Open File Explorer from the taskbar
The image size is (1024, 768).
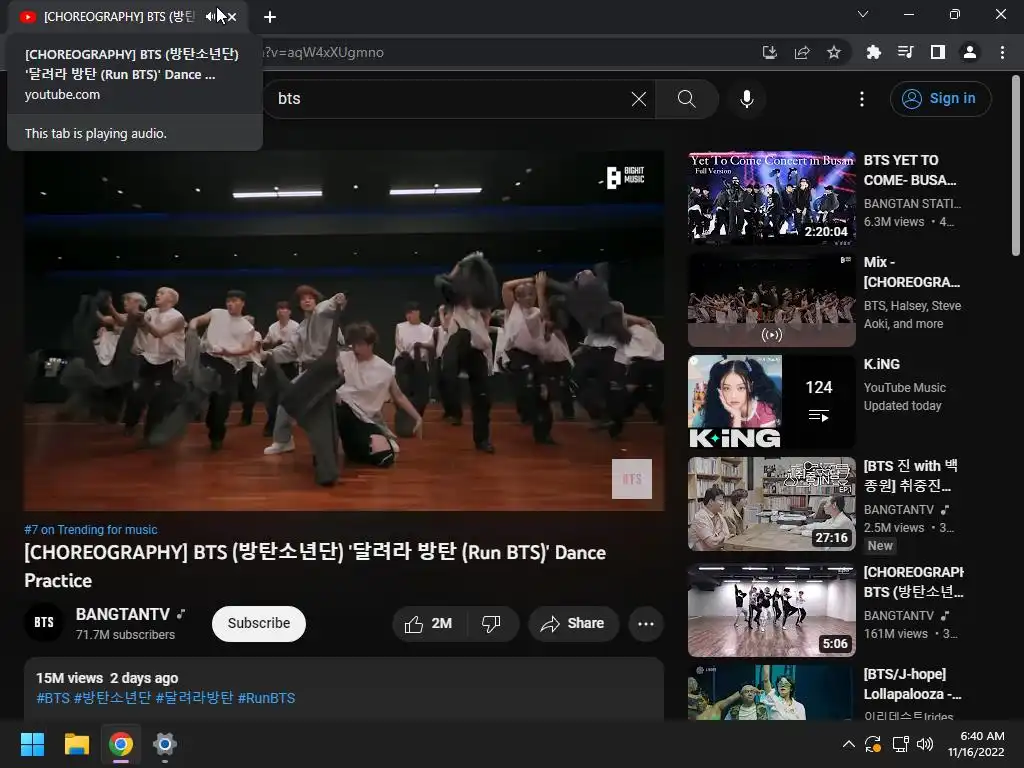pos(76,744)
